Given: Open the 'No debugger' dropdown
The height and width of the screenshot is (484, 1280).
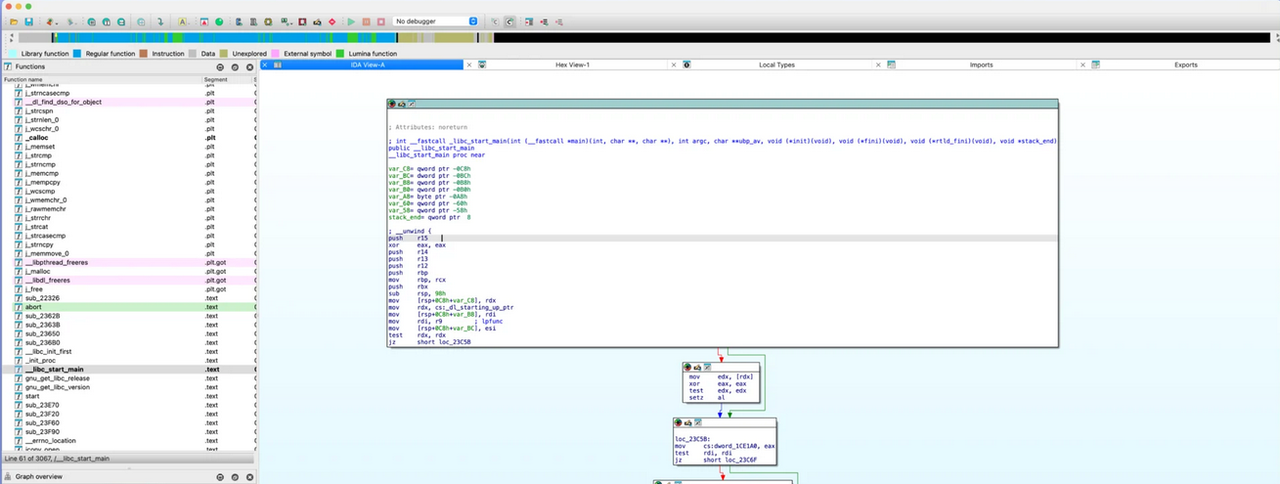Looking at the screenshot, I should 436,21.
